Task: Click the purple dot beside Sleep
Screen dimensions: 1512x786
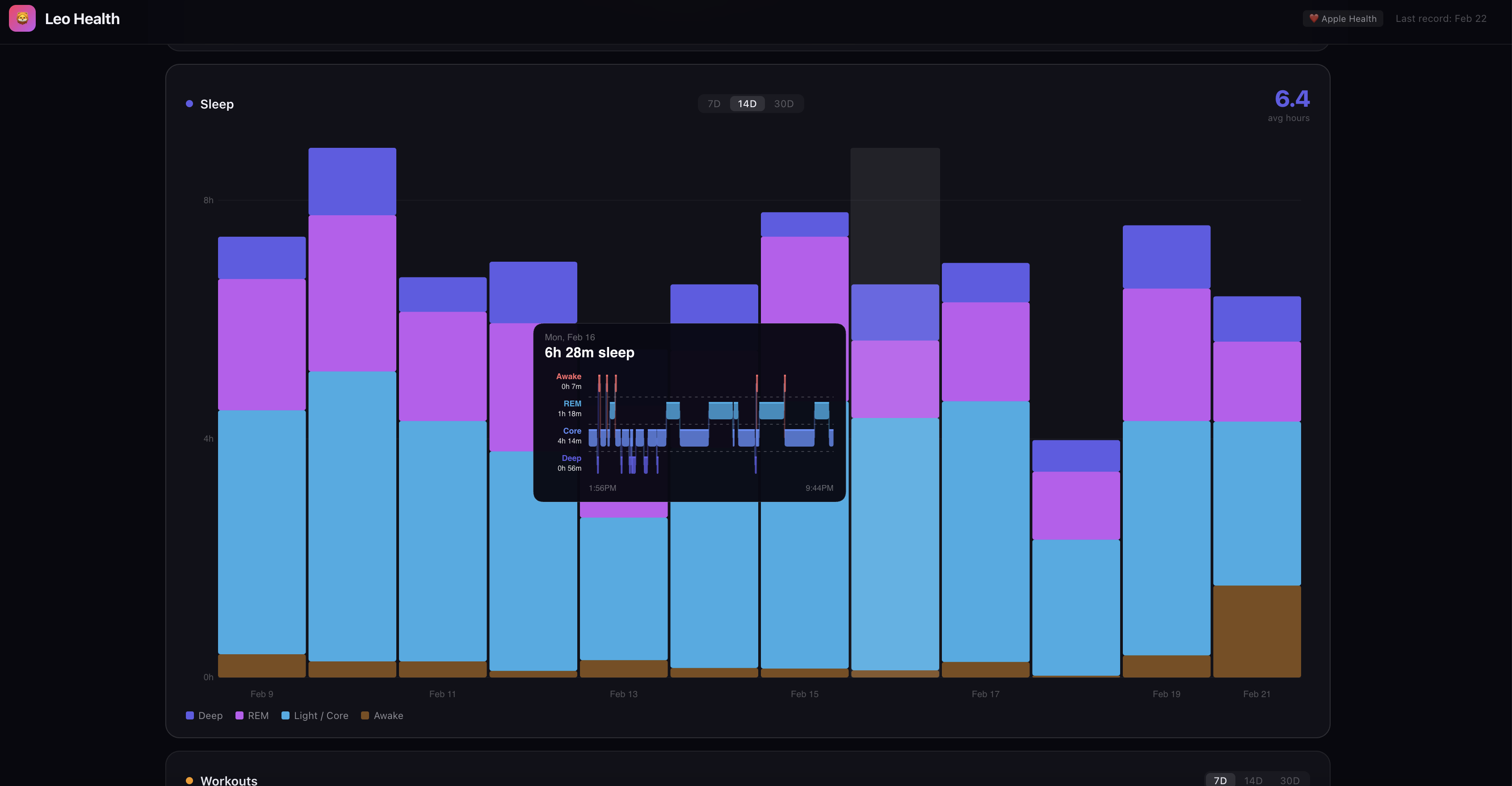Action: point(189,104)
